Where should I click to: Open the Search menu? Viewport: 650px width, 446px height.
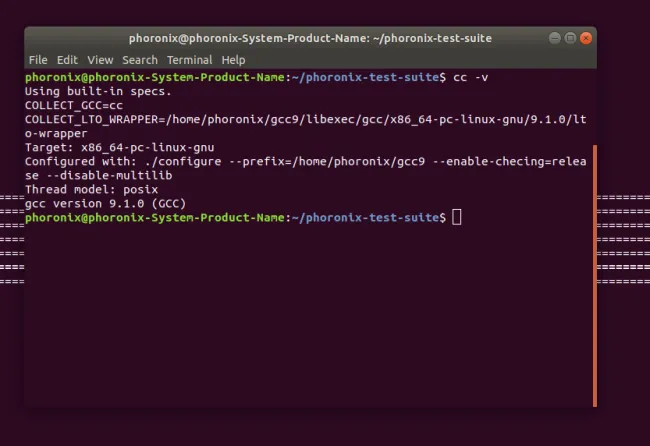pyautogui.click(x=140, y=60)
